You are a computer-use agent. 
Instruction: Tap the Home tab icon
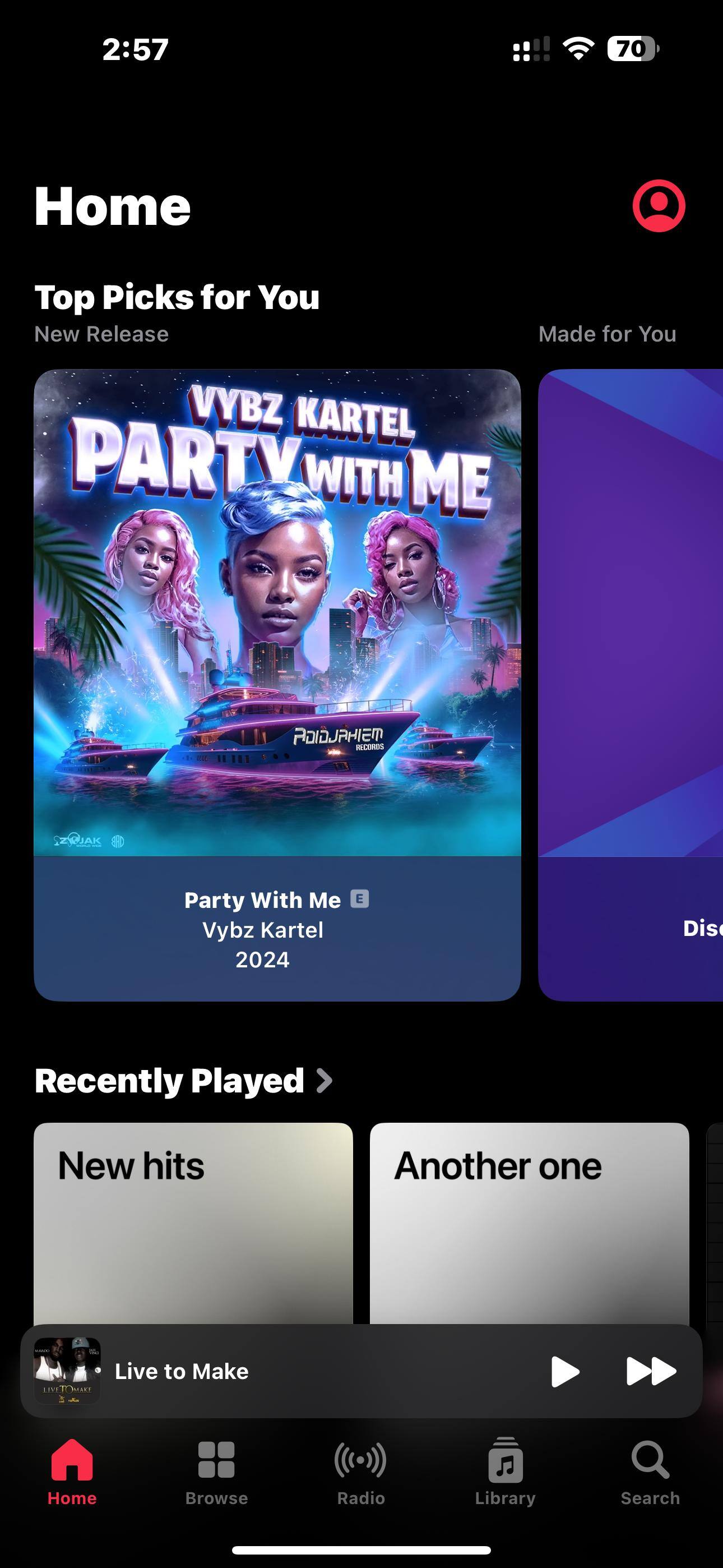coord(72,1460)
